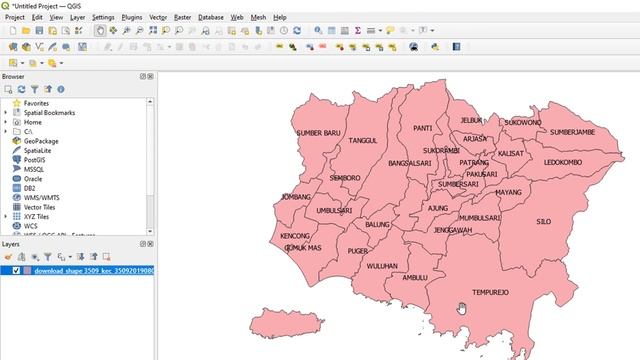This screenshot has height=360, width=640.
Task: Click Filter Legend funnel in Layers panel
Action: point(48,257)
